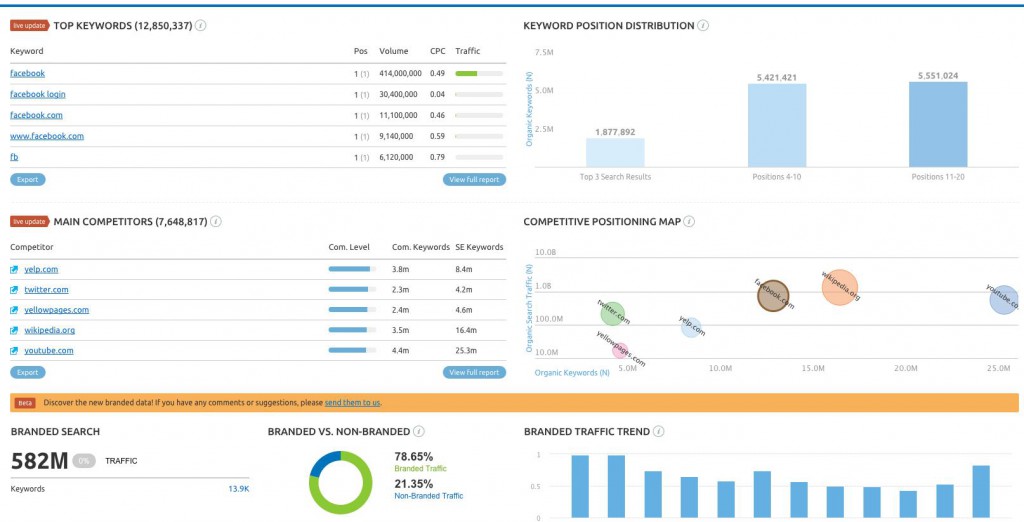Viewport: 1024px width, 522px height.
Task: Open external link icon for twitter.com
Action: (14, 289)
